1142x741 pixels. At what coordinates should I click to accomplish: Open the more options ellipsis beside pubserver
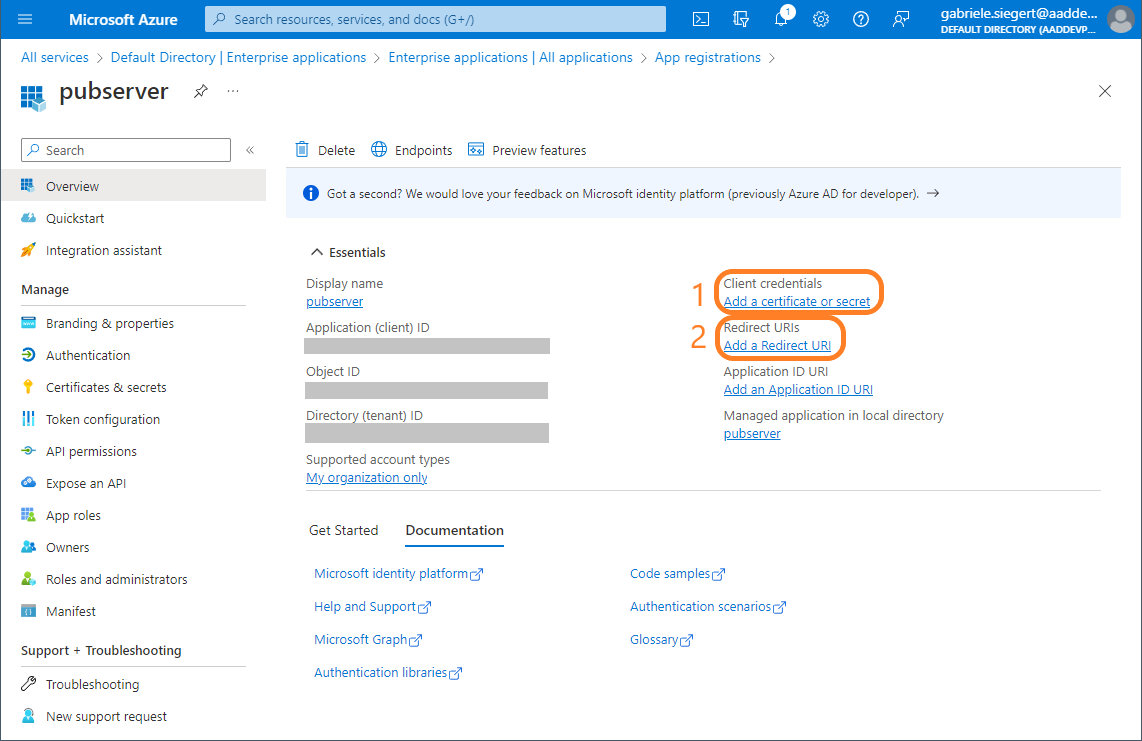pos(233,91)
